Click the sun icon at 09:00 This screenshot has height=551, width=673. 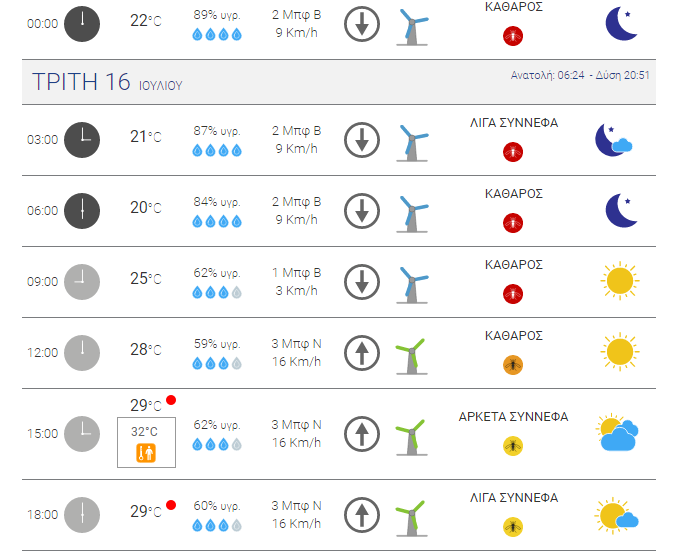(620, 281)
